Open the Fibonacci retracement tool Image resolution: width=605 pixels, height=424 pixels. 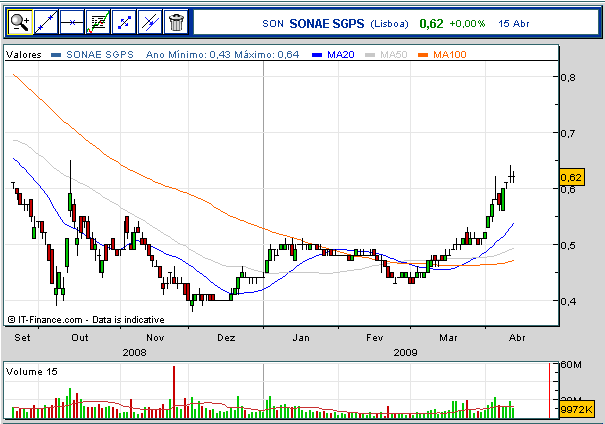pos(98,22)
